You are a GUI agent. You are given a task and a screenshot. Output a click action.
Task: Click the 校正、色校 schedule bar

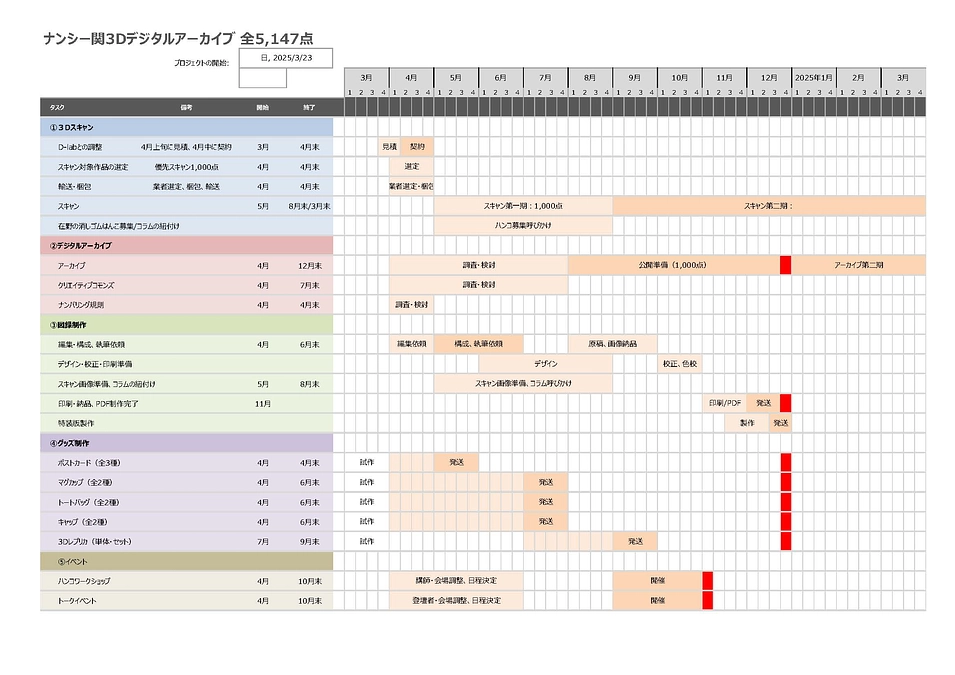point(679,364)
